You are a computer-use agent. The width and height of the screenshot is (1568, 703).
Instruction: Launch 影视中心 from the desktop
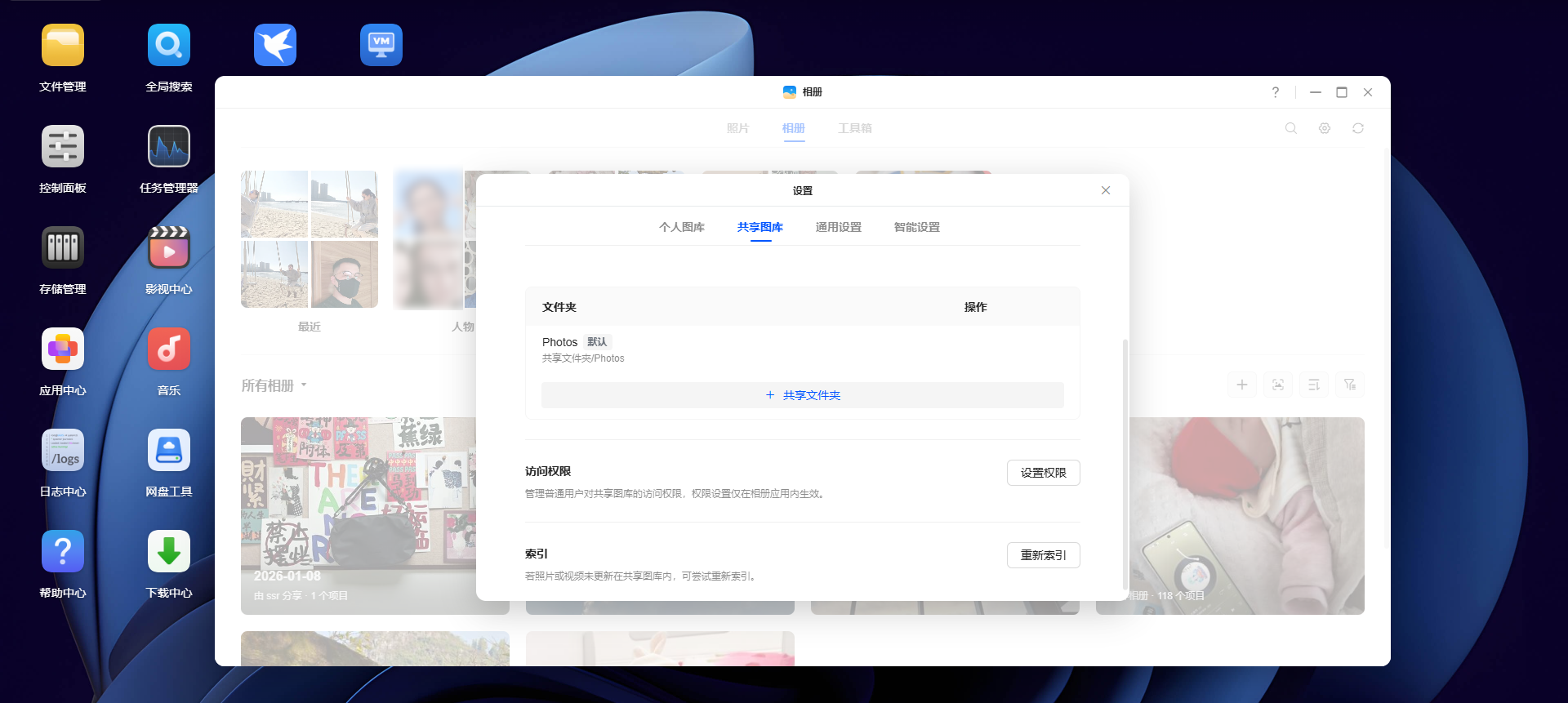pos(169,248)
